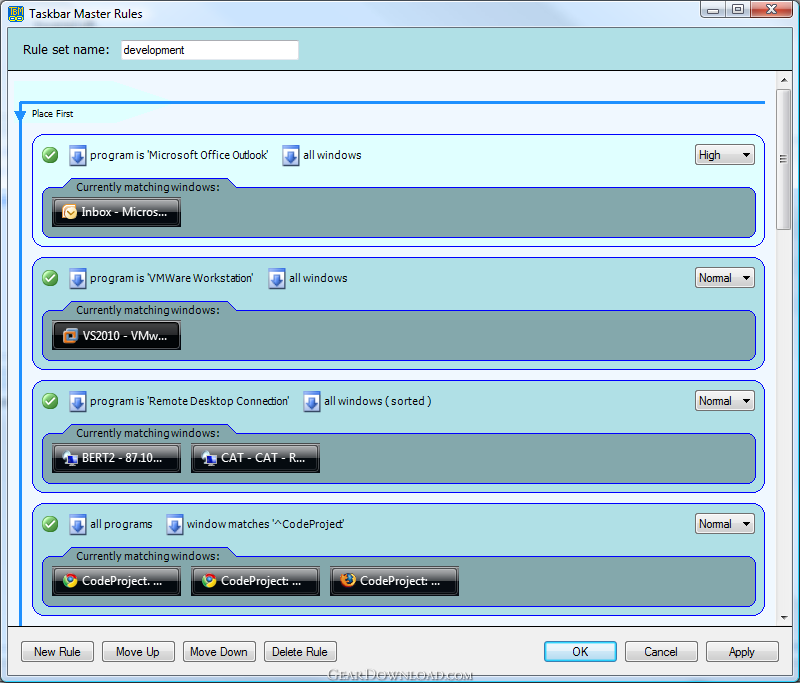Click the New Rule button
The width and height of the screenshot is (800, 683).
tap(57, 652)
